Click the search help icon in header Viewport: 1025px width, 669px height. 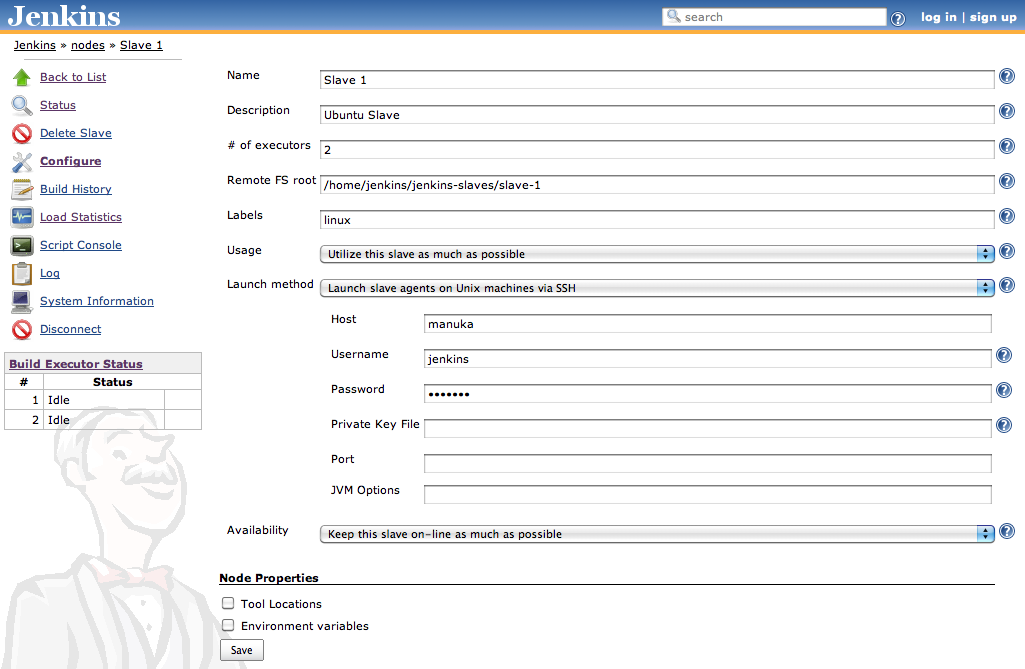(898, 19)
